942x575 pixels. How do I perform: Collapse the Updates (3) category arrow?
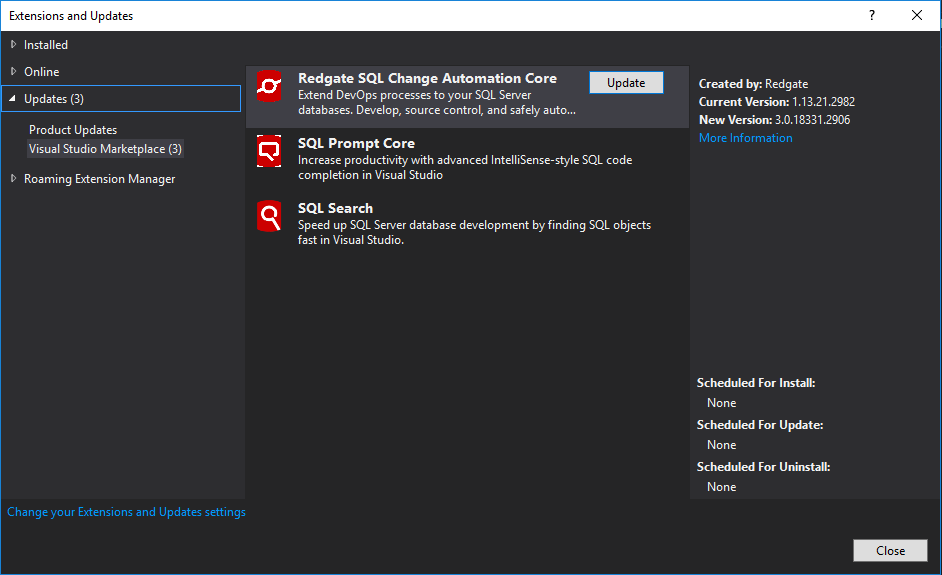point(13,99)
